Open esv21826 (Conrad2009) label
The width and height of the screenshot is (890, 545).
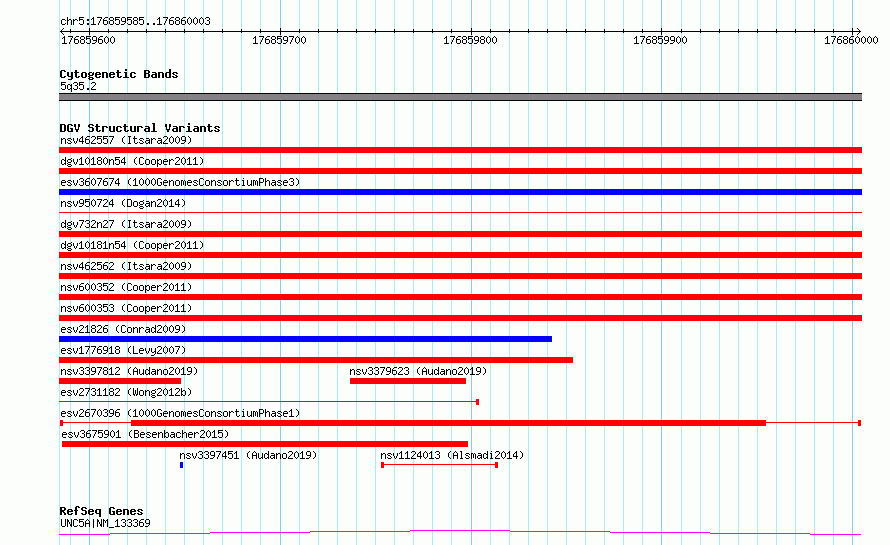[123, 329]
